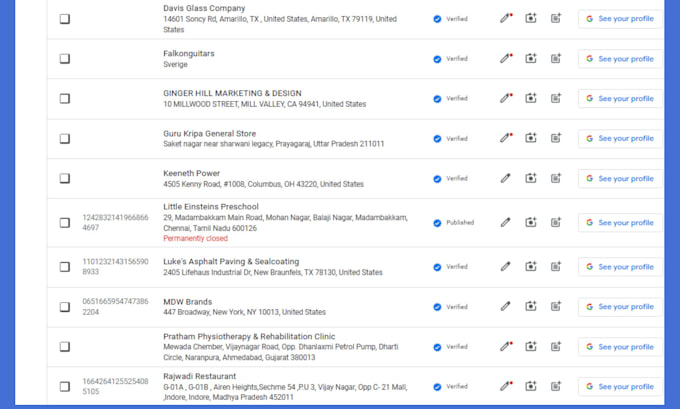The image size is (680, 409).
Task: Edit Luke's Asphalt Paving & Sealcoating profile
Action: coord(505,266)
